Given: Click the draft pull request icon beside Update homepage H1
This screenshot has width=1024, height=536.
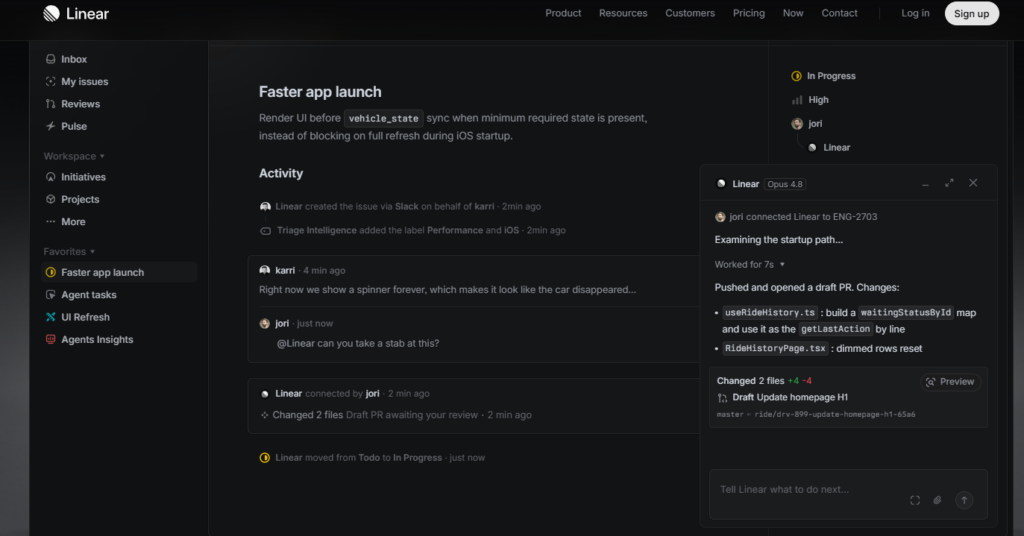Looking at the screenshot, I should [722, 398].
